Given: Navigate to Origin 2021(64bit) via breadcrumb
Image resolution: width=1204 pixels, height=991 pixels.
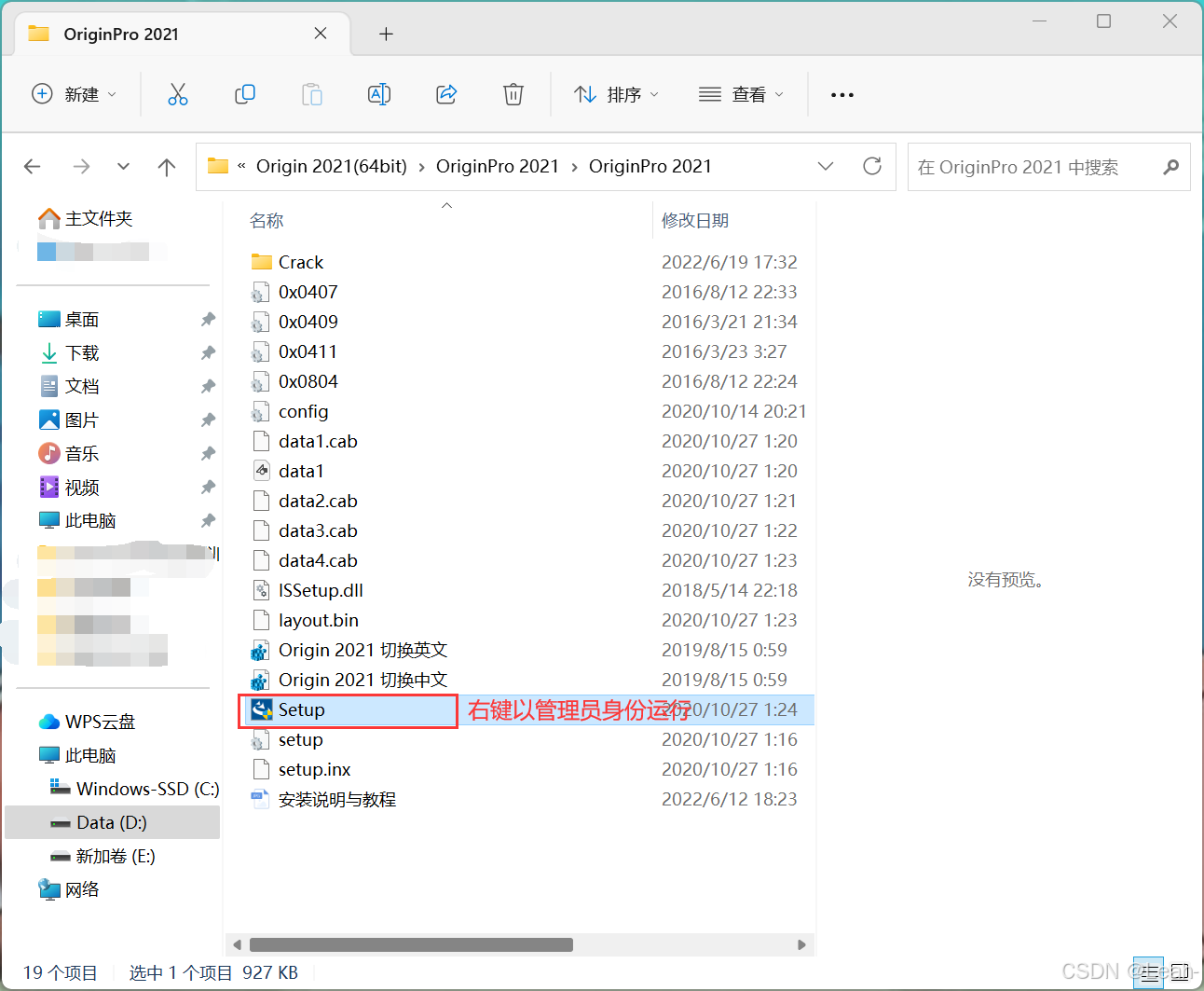Looking at the screenshot, I should [x=332, y=166].
